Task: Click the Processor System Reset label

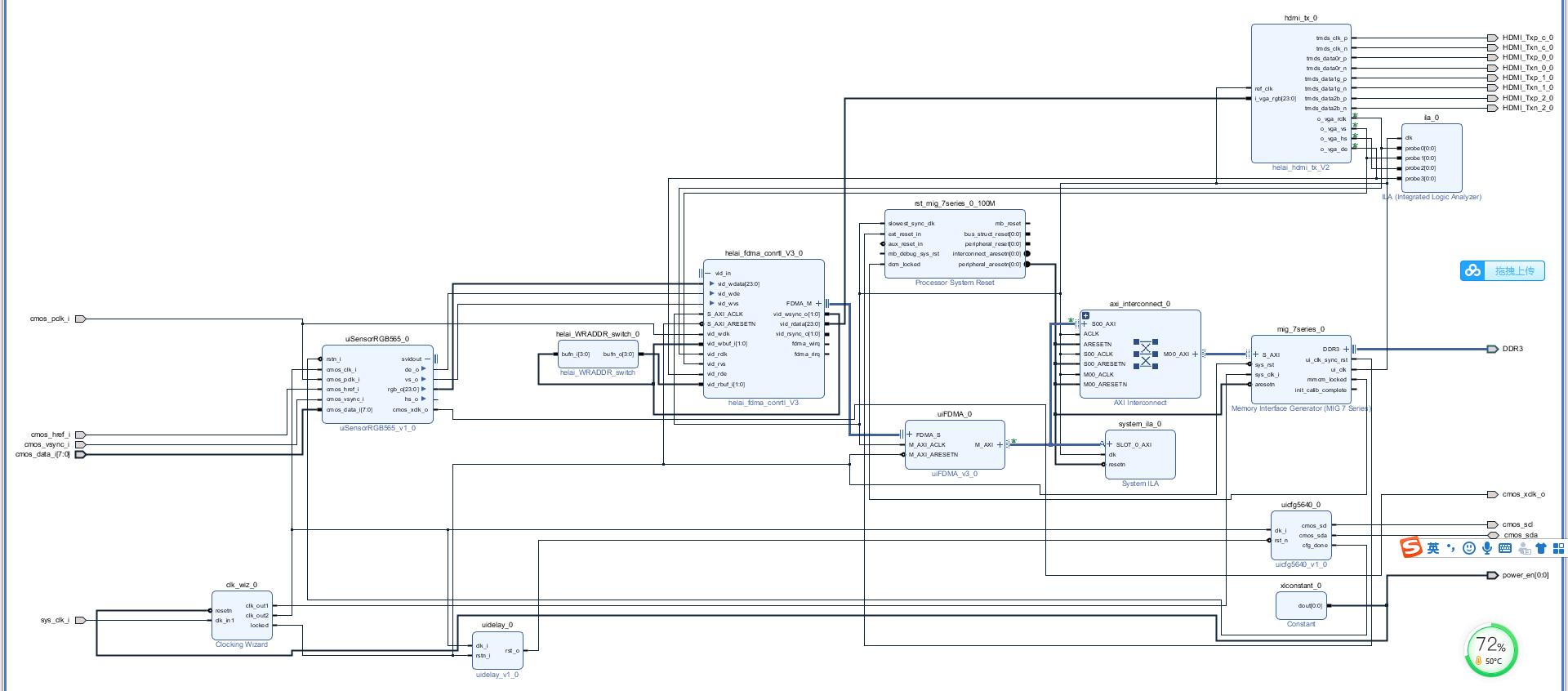Action: pos(955,283)
